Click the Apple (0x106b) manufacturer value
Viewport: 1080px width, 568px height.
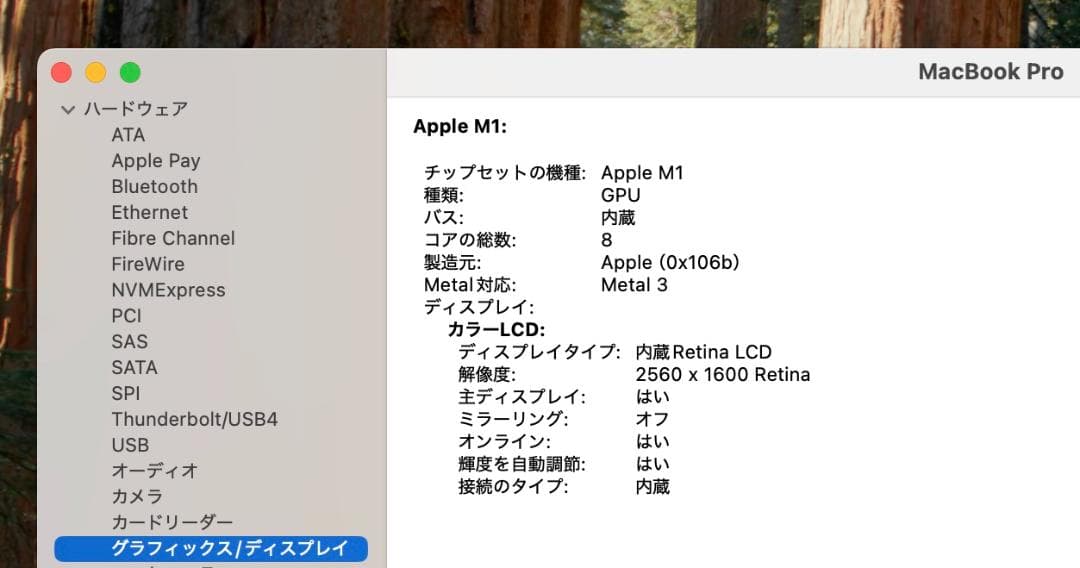pyautogui.click(x=670, y=262)
